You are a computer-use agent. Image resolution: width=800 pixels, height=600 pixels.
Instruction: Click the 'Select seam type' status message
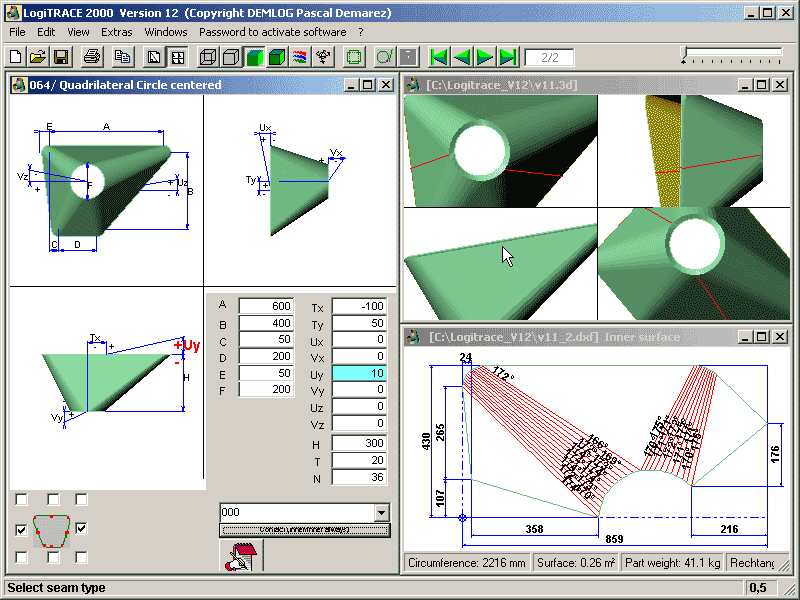[56, 588]
